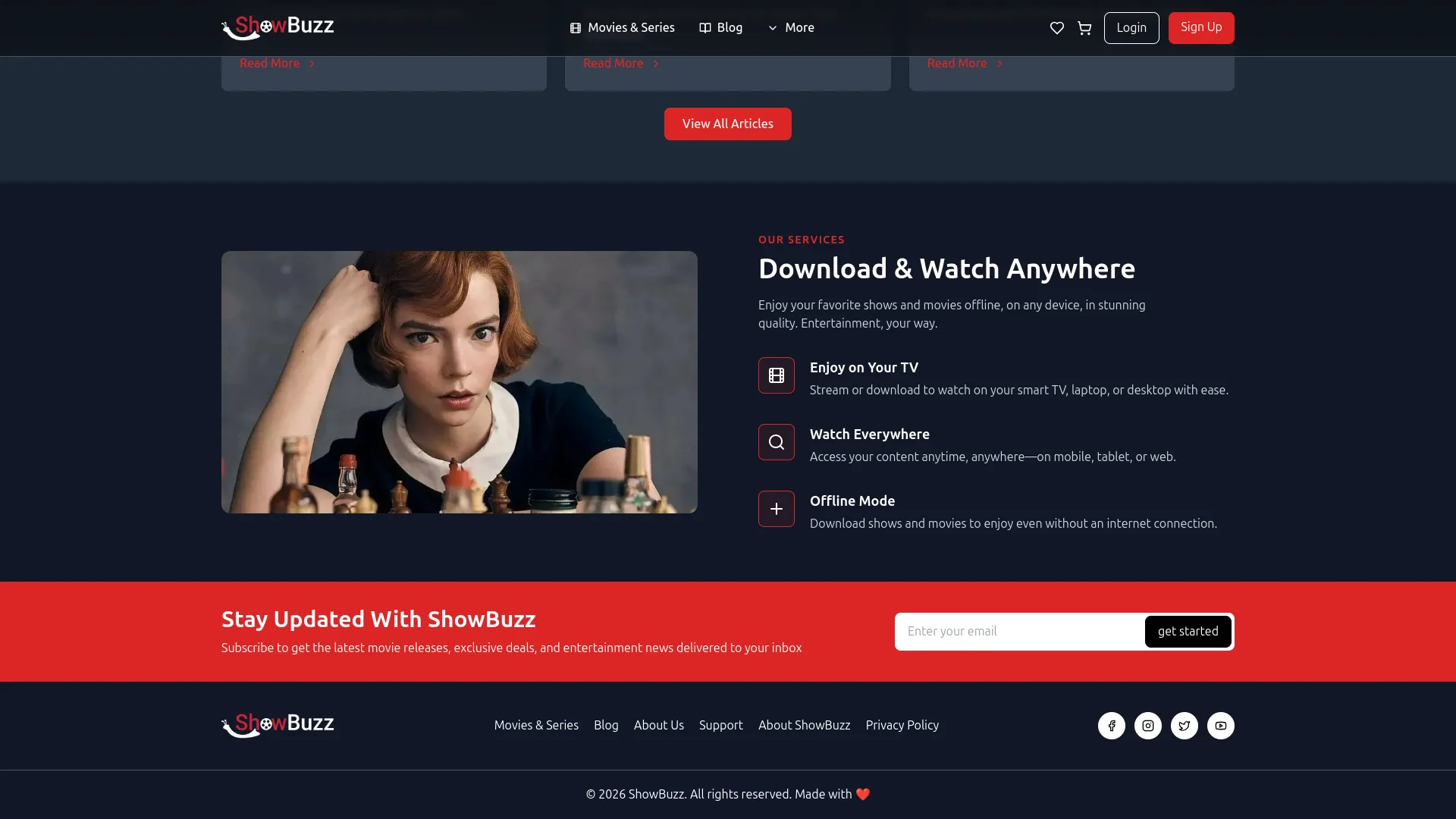Click the Enjoy on Your TV film icon
This screenshot has height=819, width=1456.
pos(776,375)
